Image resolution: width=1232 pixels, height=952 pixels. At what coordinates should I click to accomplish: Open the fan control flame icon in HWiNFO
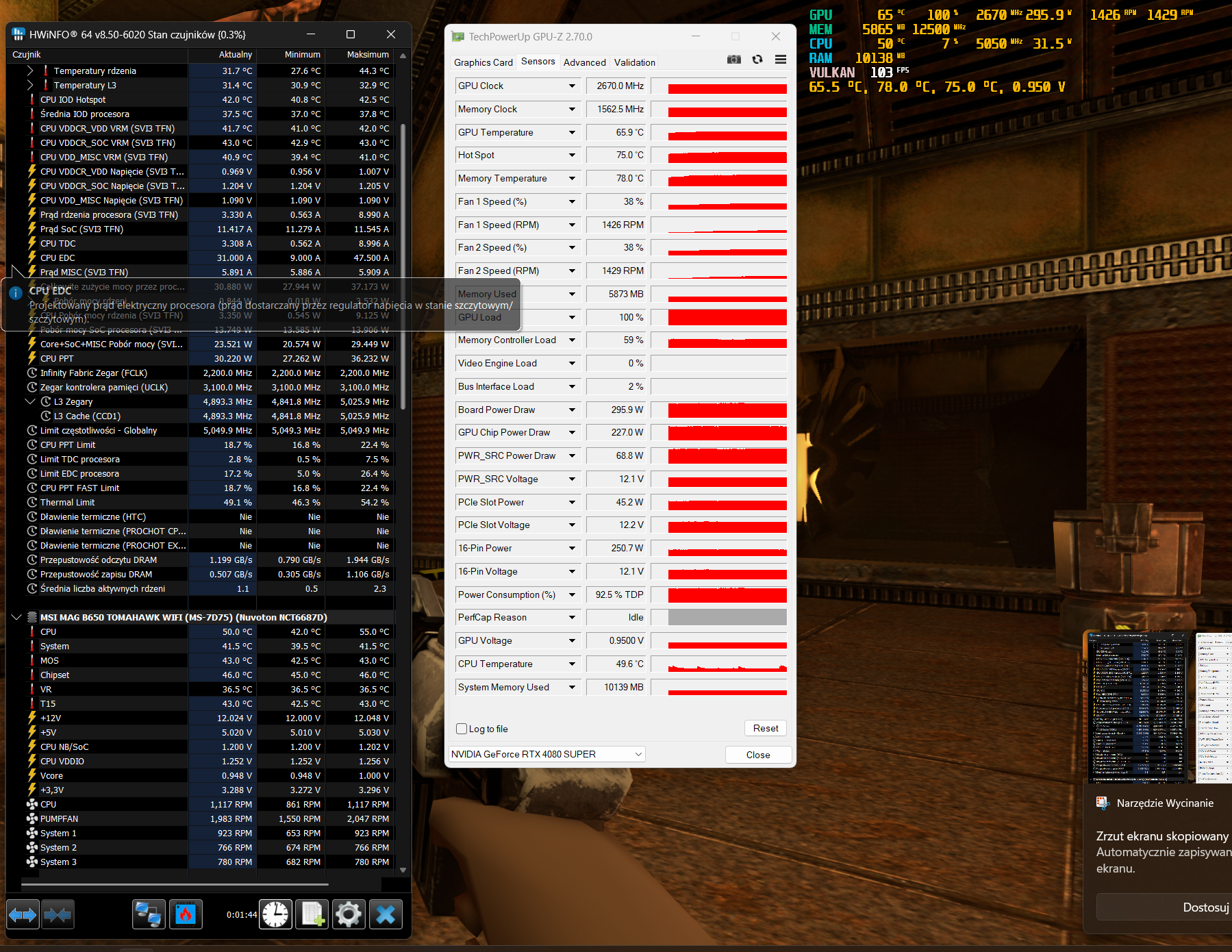tap(186, 914)
